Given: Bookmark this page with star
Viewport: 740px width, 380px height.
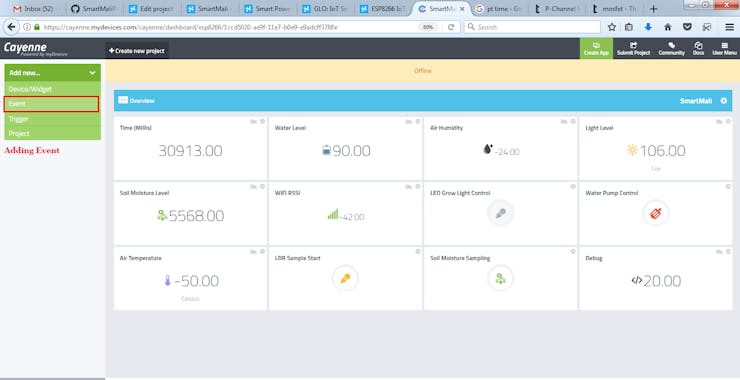Looking at the screenshot, I should pyautogui.click(x=612, y=27).
